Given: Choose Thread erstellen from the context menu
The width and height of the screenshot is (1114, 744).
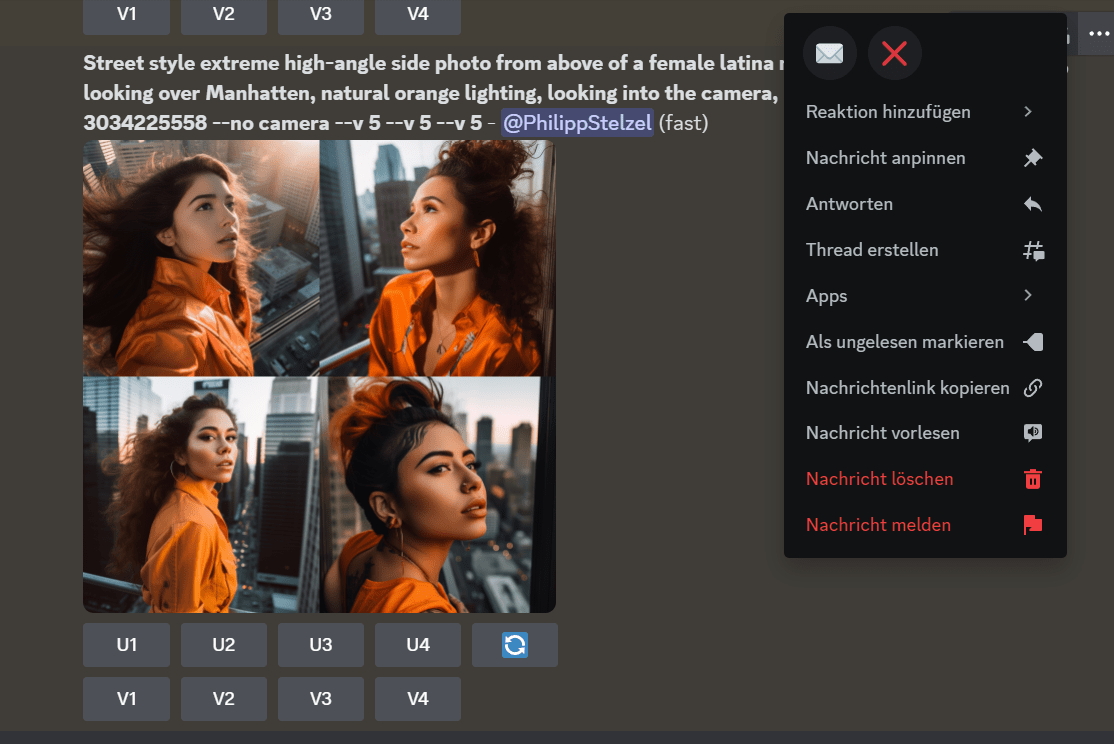Looking at the screenshot, I should tap(872, 249).
